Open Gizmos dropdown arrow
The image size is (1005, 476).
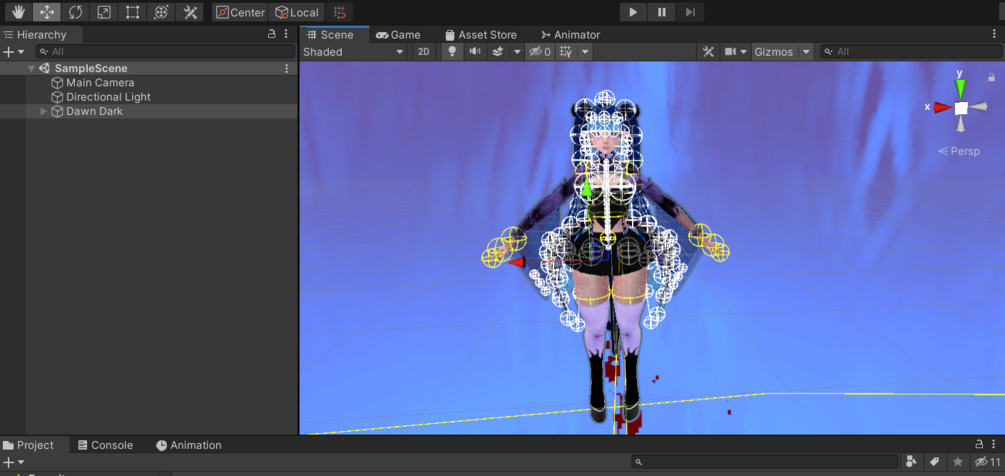[806, 52]
